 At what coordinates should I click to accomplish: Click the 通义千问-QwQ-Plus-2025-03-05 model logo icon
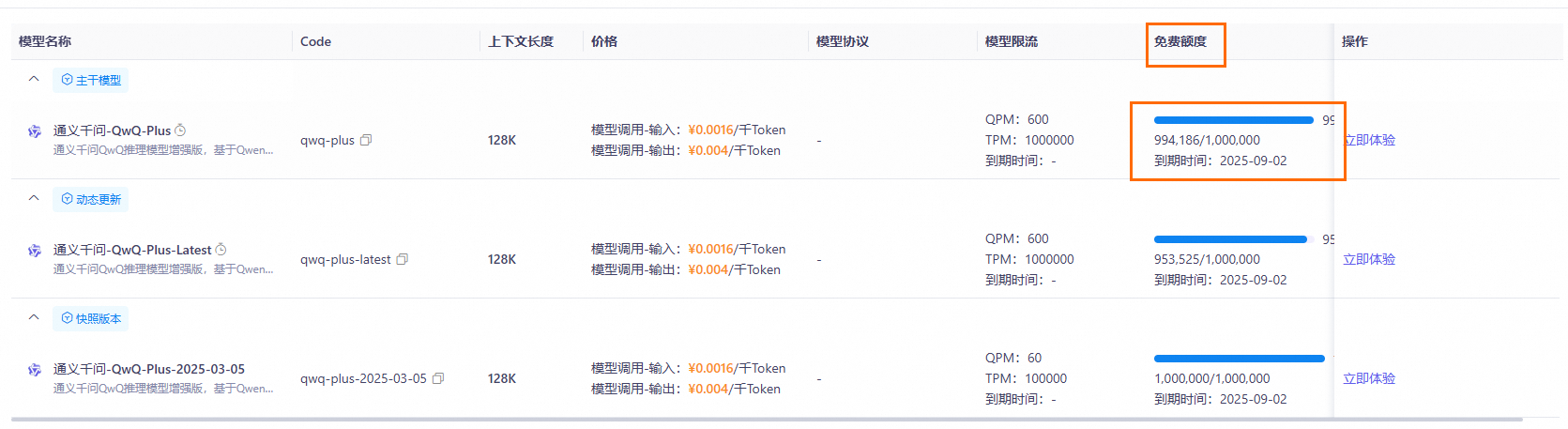pos(35,370)
